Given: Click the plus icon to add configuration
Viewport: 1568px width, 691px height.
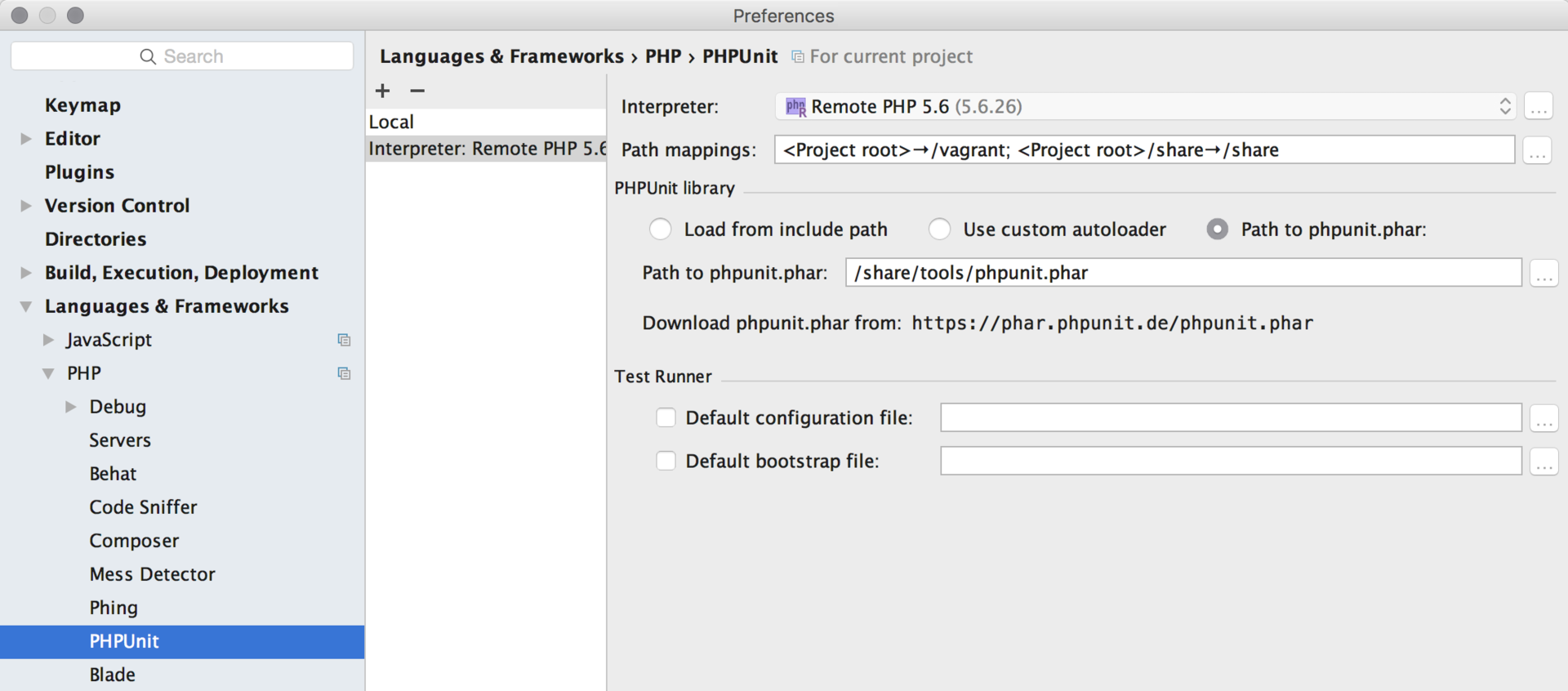Looking at the screenshot, I should click(x=382, y=91).
